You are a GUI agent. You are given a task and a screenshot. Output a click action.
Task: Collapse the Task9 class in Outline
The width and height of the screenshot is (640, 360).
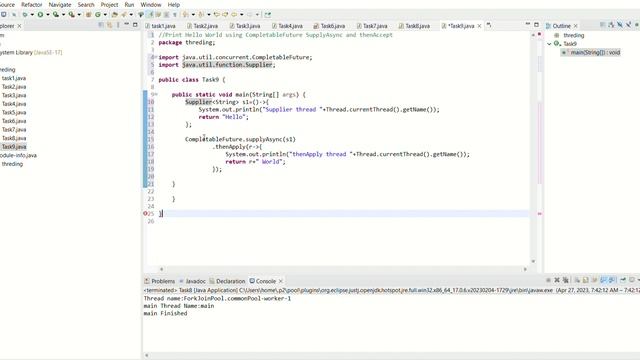[549, 44]
